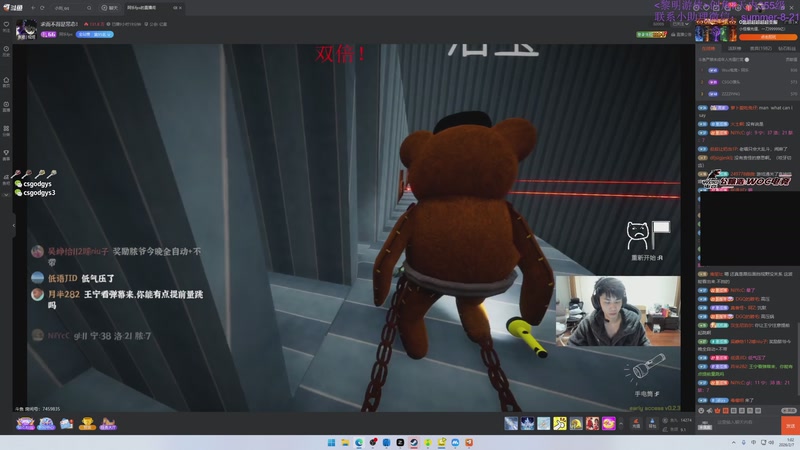The height and width of the screenshot is (450, 800).
Task: Open File Explorer on the taskbar
Action: [x=345, y=442]
